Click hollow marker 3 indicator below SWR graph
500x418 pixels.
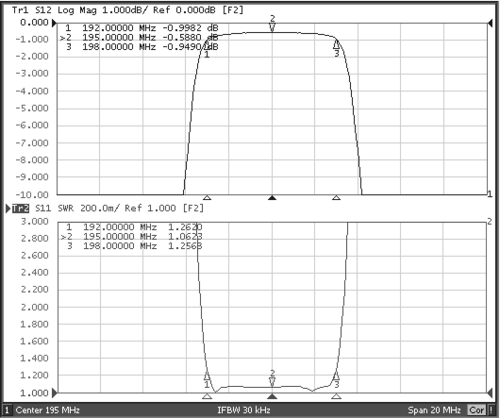pyautogui.click(x=336, y=396)
